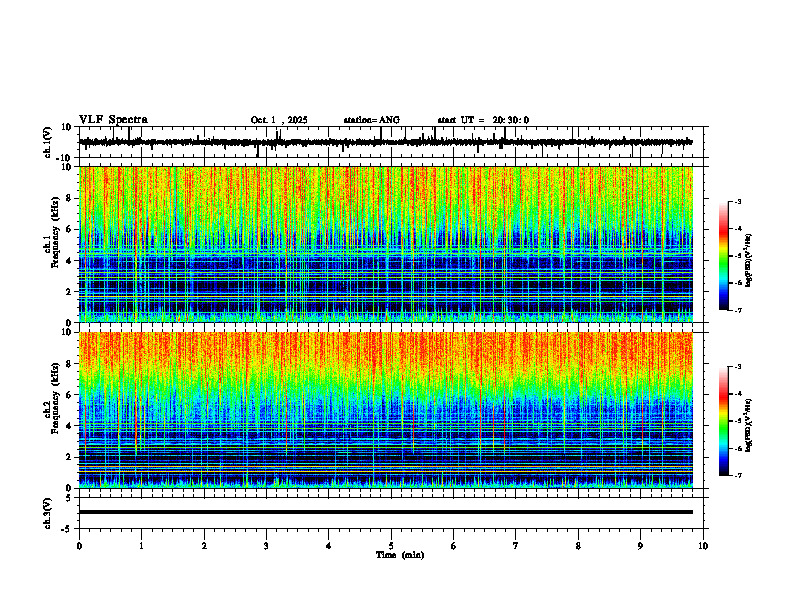Select the date text "Oct. 1 , 2025"
Image resolution: width=792 pixels, height=612 pixels.
279,120
